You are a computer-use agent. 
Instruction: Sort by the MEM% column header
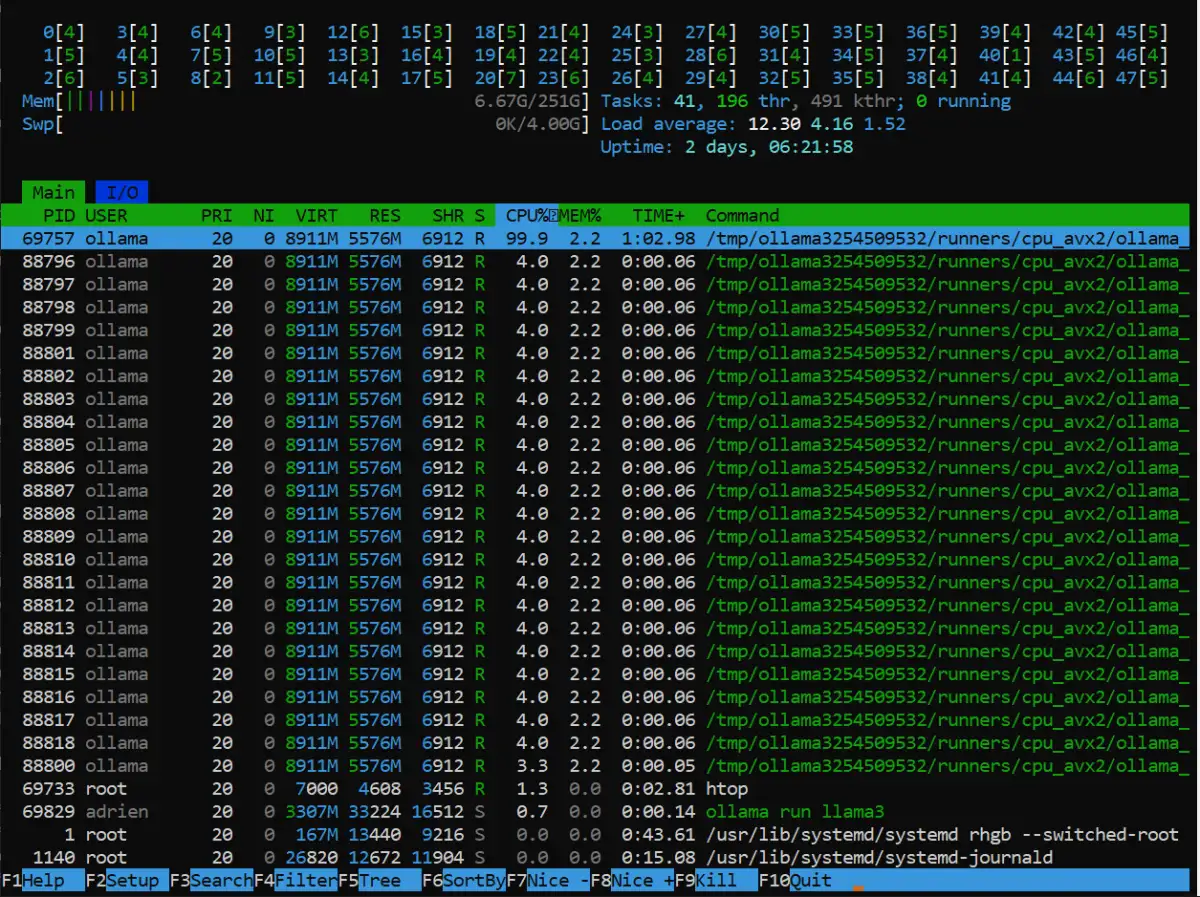[x=581, y=215]
